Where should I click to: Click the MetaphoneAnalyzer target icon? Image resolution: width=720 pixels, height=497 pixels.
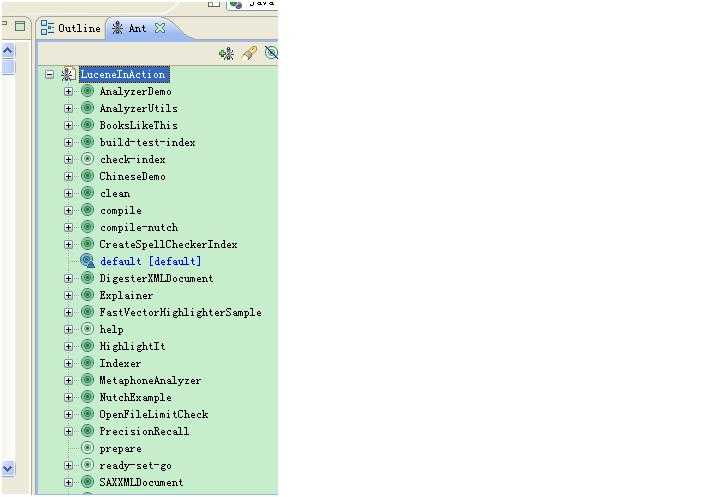tap(87, 380)
